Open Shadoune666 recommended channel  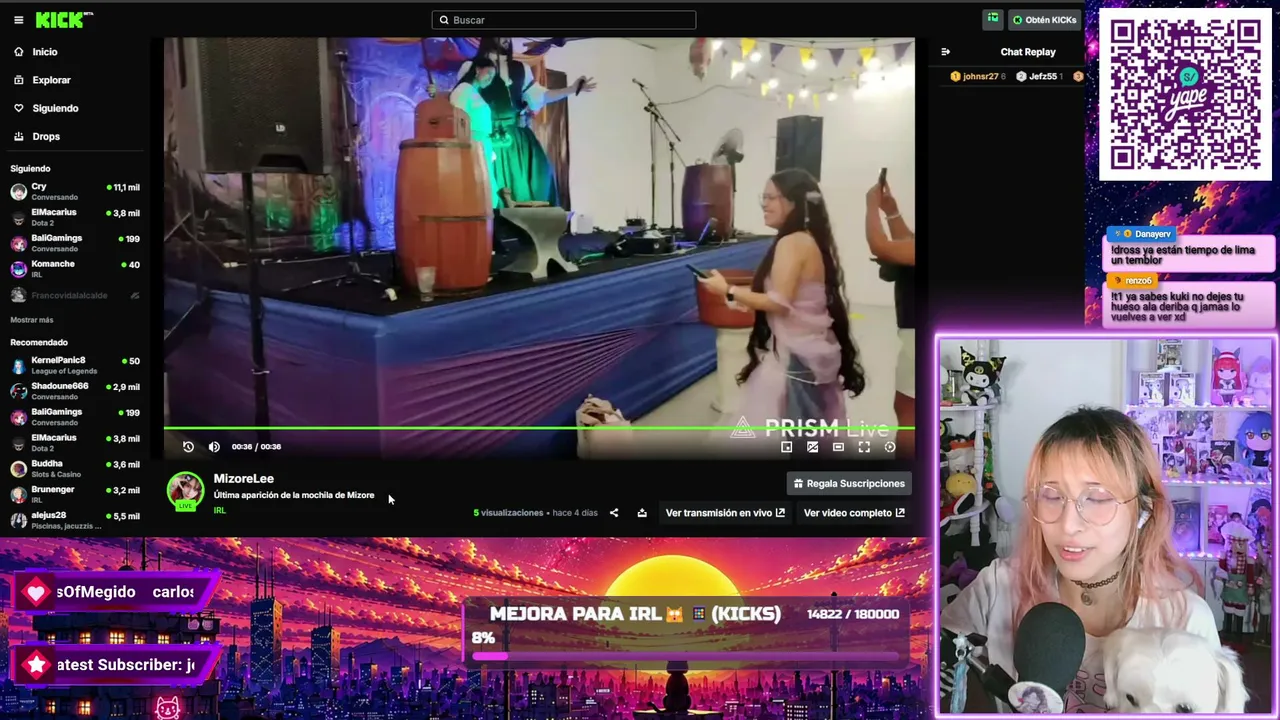pos(74,391)
